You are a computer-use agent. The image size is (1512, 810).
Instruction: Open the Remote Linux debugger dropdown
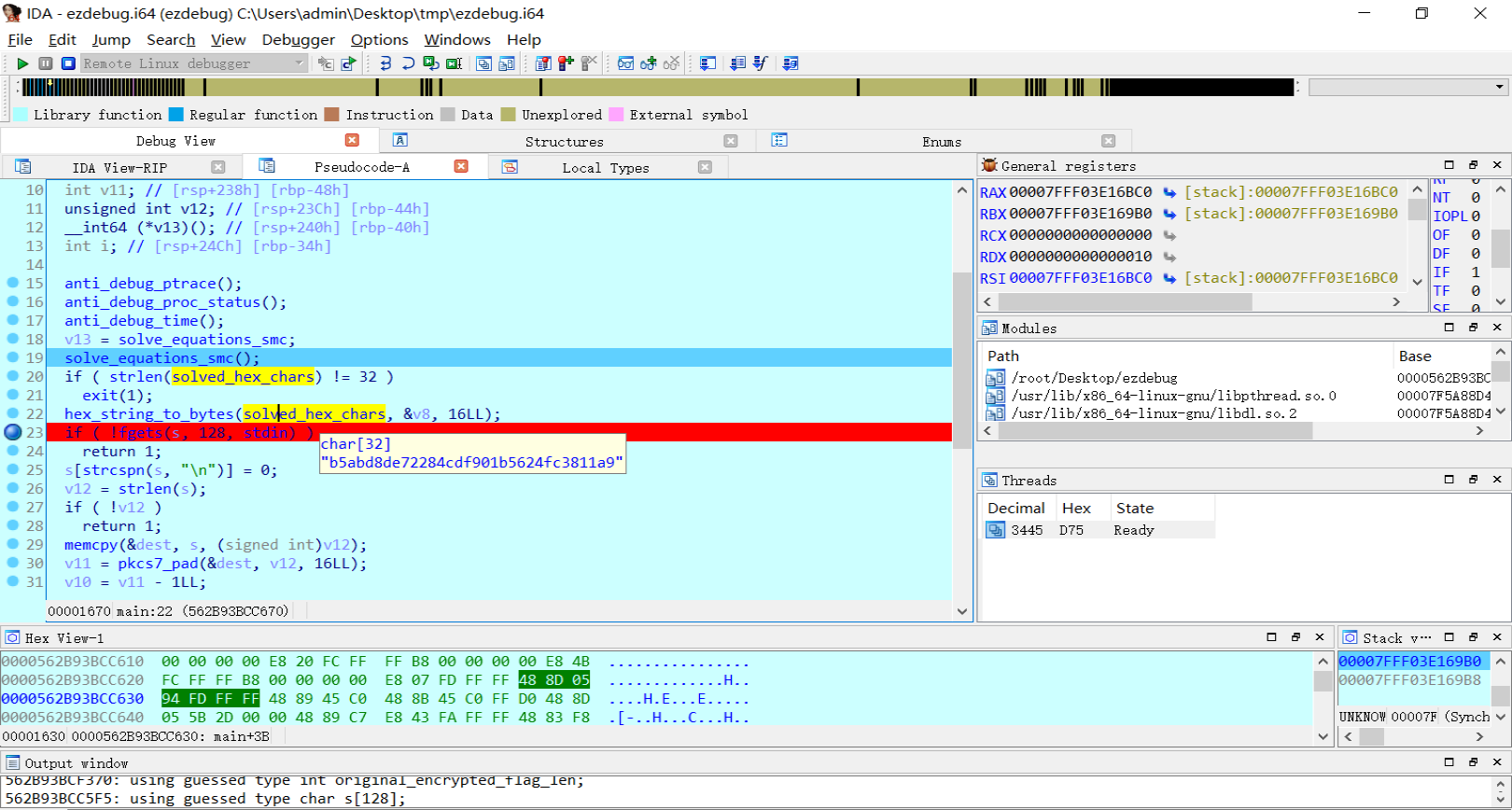193,63
